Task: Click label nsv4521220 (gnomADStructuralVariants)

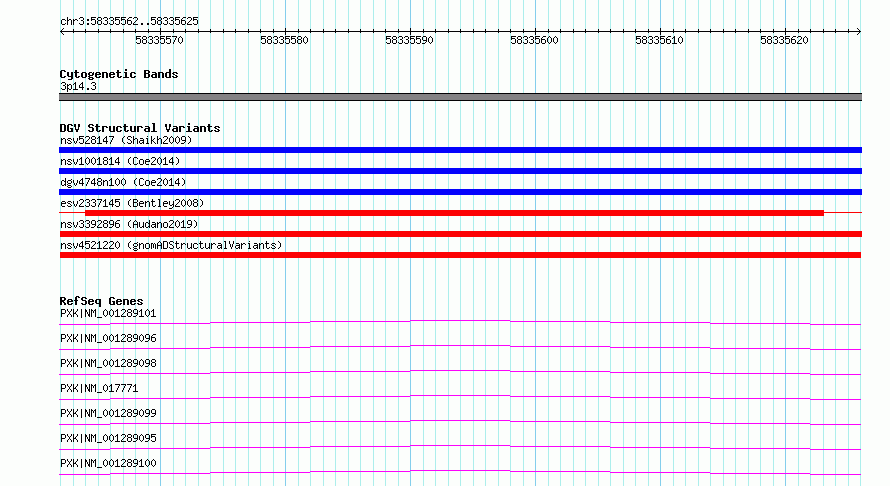Action: point(171,245)
